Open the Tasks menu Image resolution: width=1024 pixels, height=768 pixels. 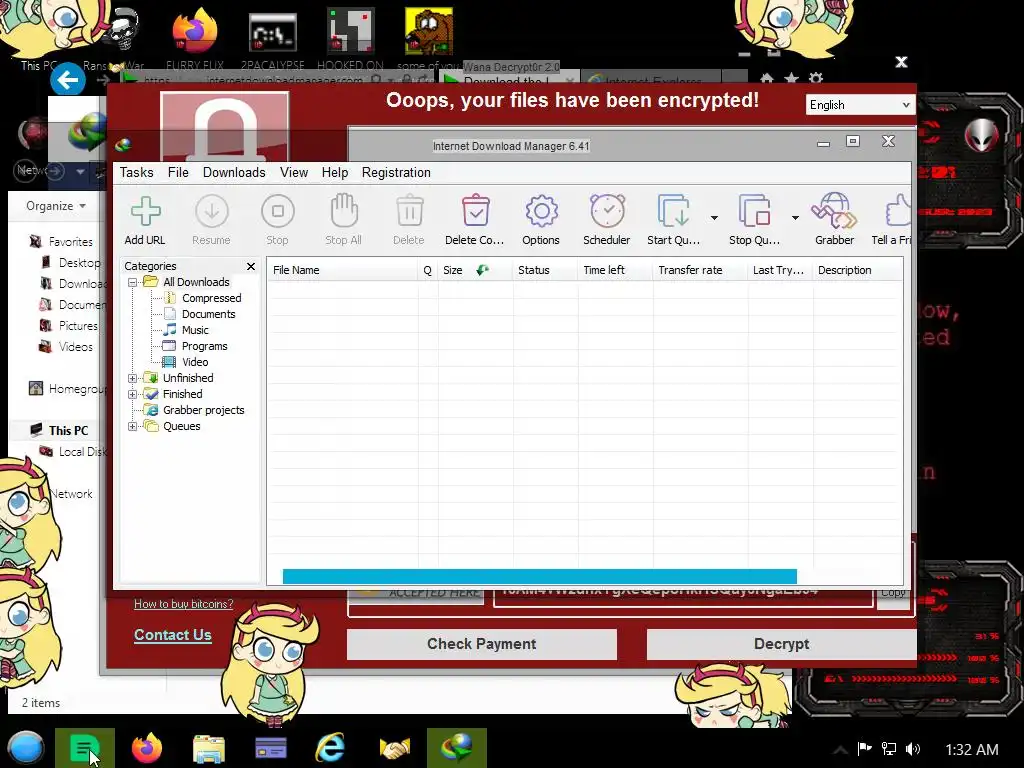pos(136,172)
